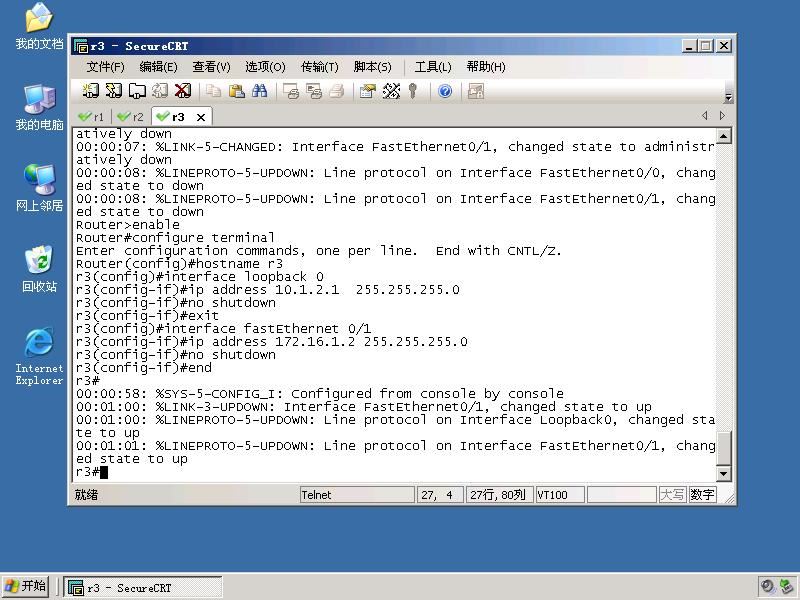Open the 帮助(H) menu
The image size is (800, 600).
click(486, 67)
